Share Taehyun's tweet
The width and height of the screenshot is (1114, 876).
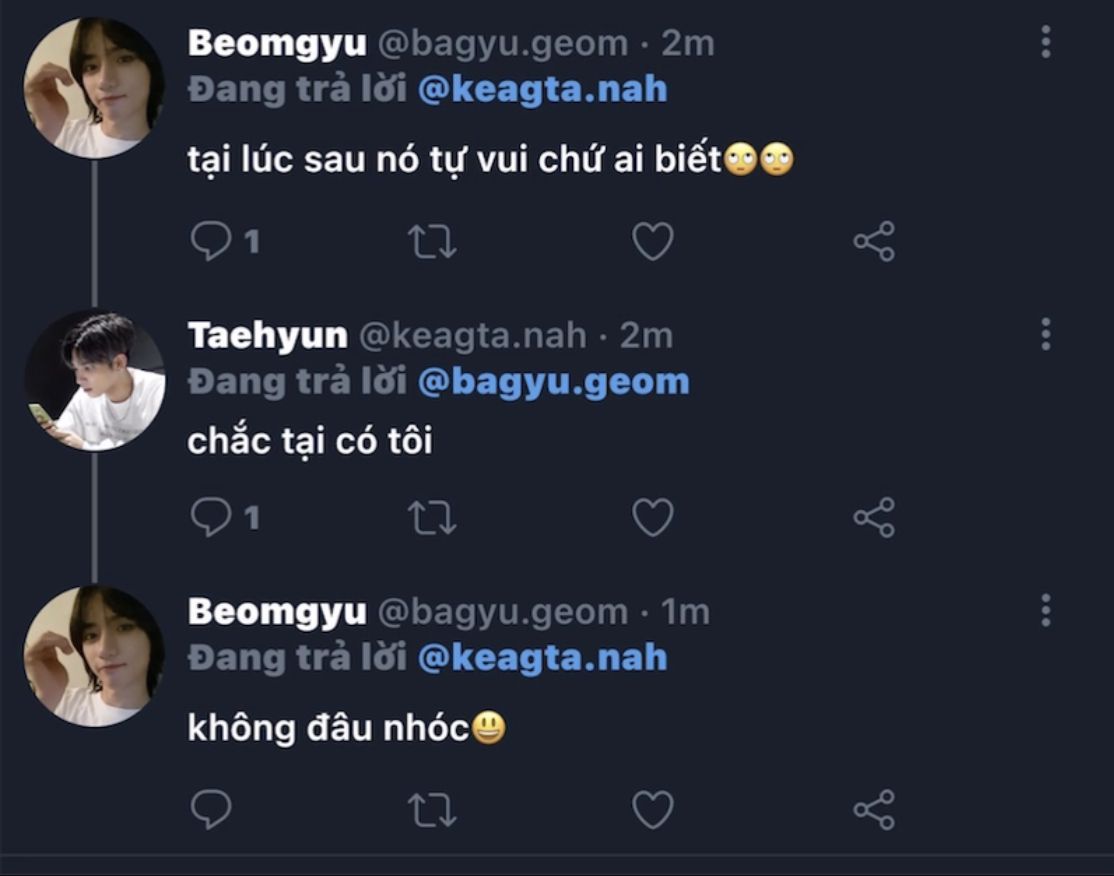pos(873,516)
